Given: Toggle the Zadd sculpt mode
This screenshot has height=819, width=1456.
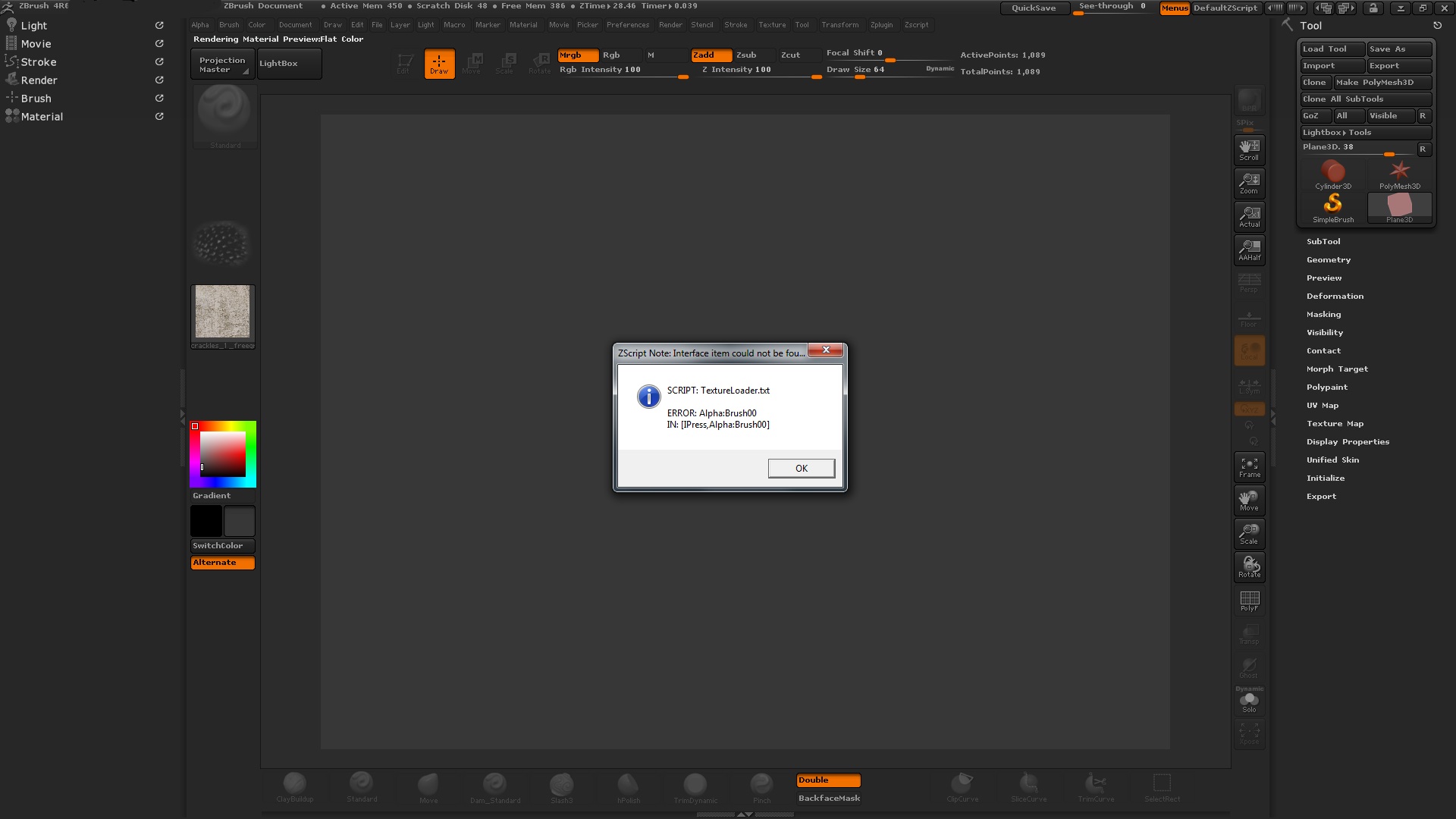Looking at the screenshot, I should (x=711, y=55).
